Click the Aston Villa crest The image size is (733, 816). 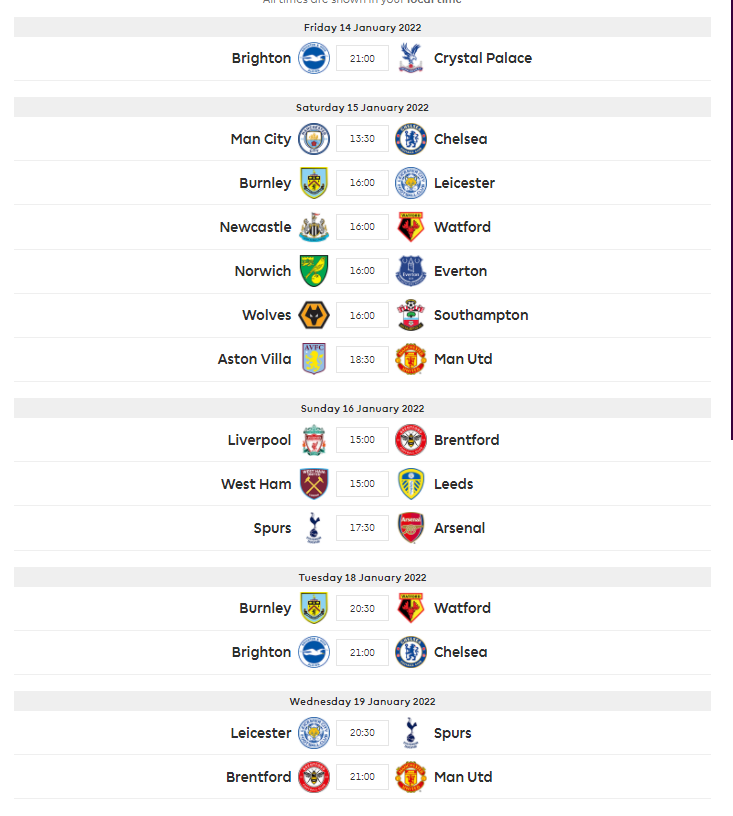(314, 359)
